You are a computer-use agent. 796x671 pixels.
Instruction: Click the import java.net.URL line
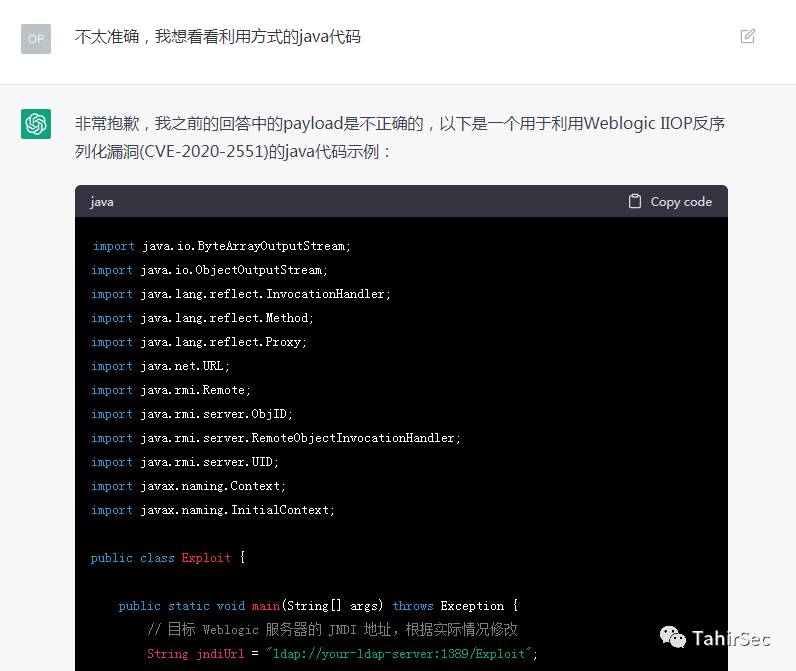pos(160,366)
